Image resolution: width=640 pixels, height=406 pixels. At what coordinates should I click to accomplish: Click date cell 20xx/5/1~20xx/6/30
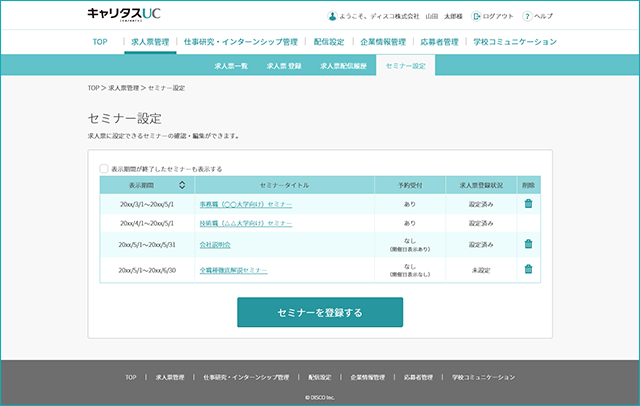[147, 270]
